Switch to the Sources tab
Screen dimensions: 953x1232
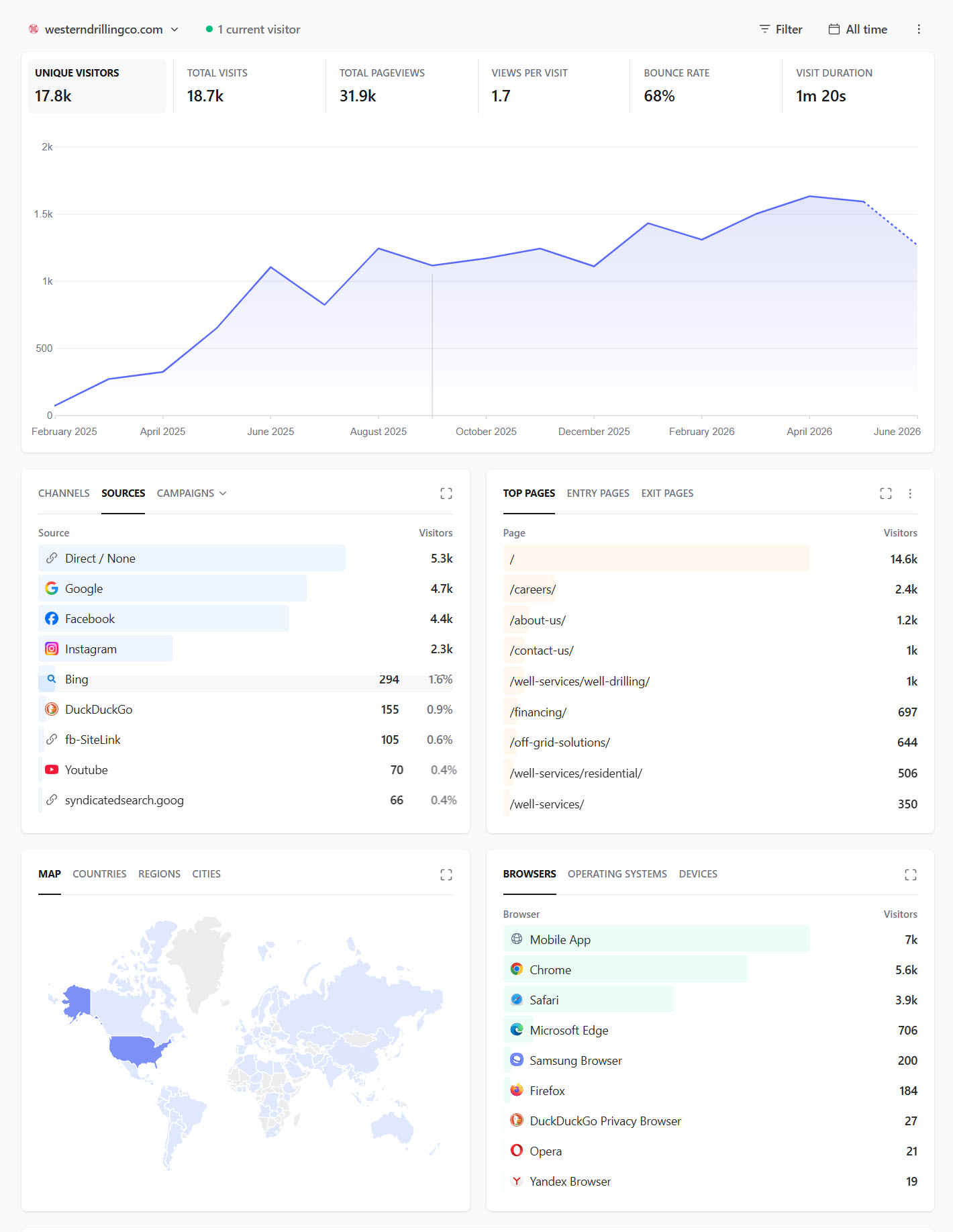tap(123, 493)
